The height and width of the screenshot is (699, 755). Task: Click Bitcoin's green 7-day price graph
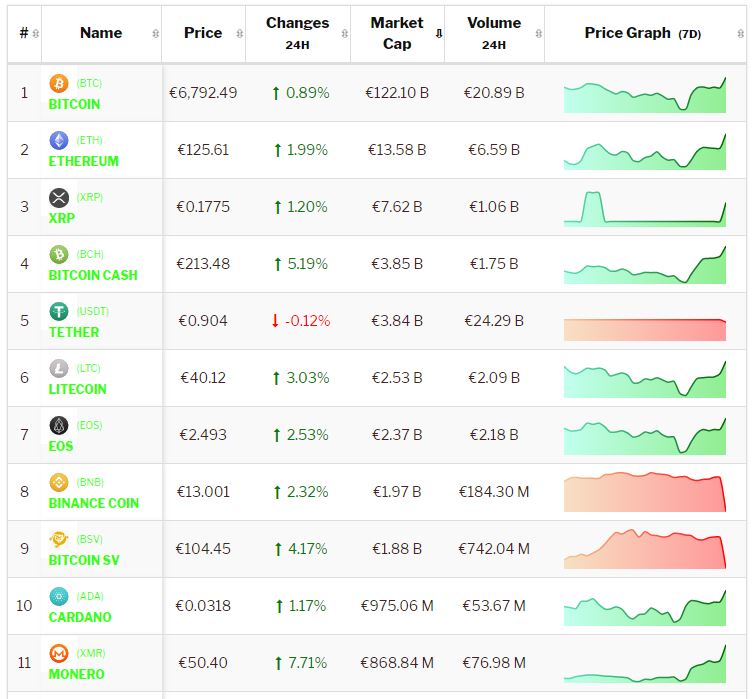point(645,96)
